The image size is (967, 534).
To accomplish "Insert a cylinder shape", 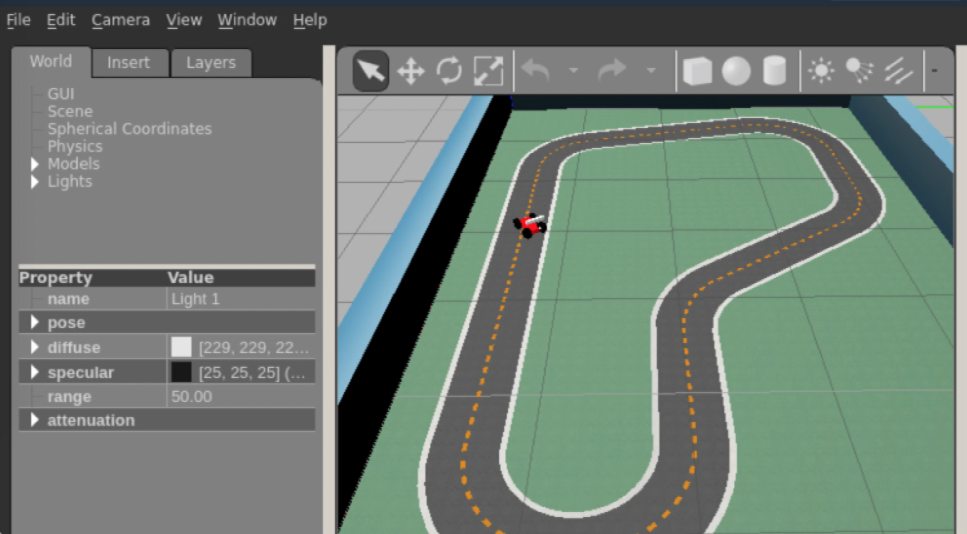I will pos(774,71).
